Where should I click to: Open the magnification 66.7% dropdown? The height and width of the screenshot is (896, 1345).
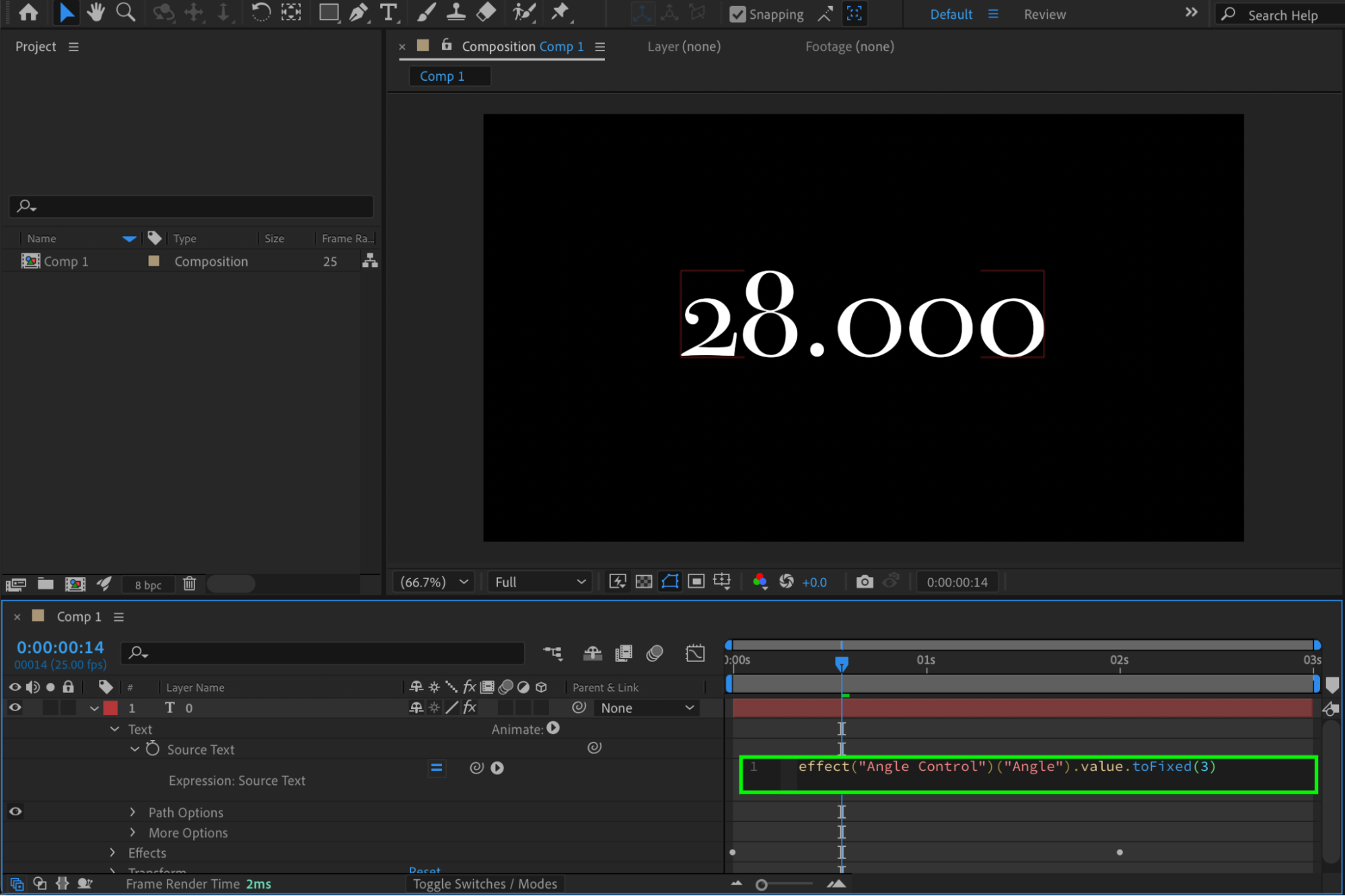click(x=434, y=582)
